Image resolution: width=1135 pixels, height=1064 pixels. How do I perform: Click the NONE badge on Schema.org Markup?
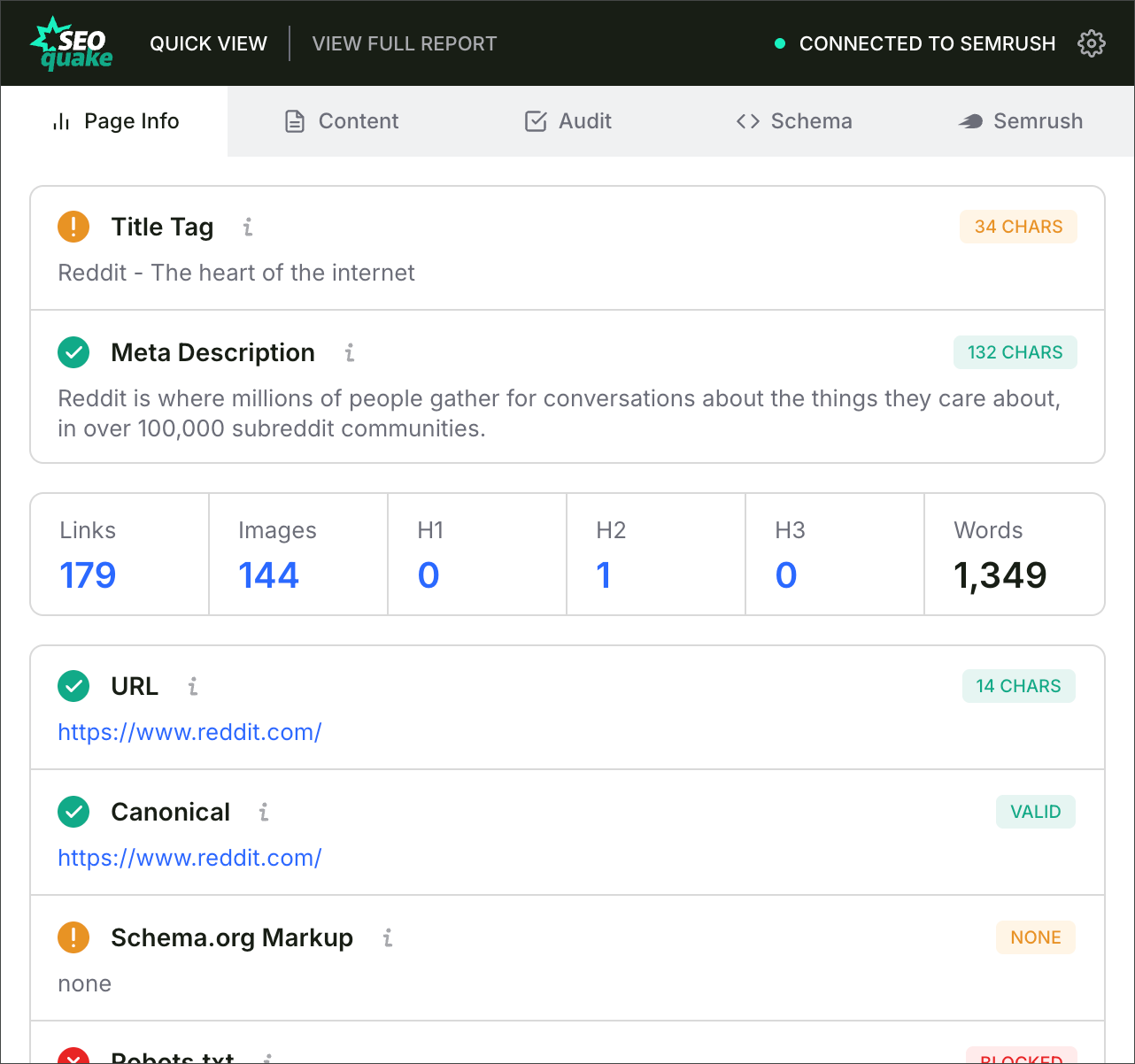pos(1036,937)
